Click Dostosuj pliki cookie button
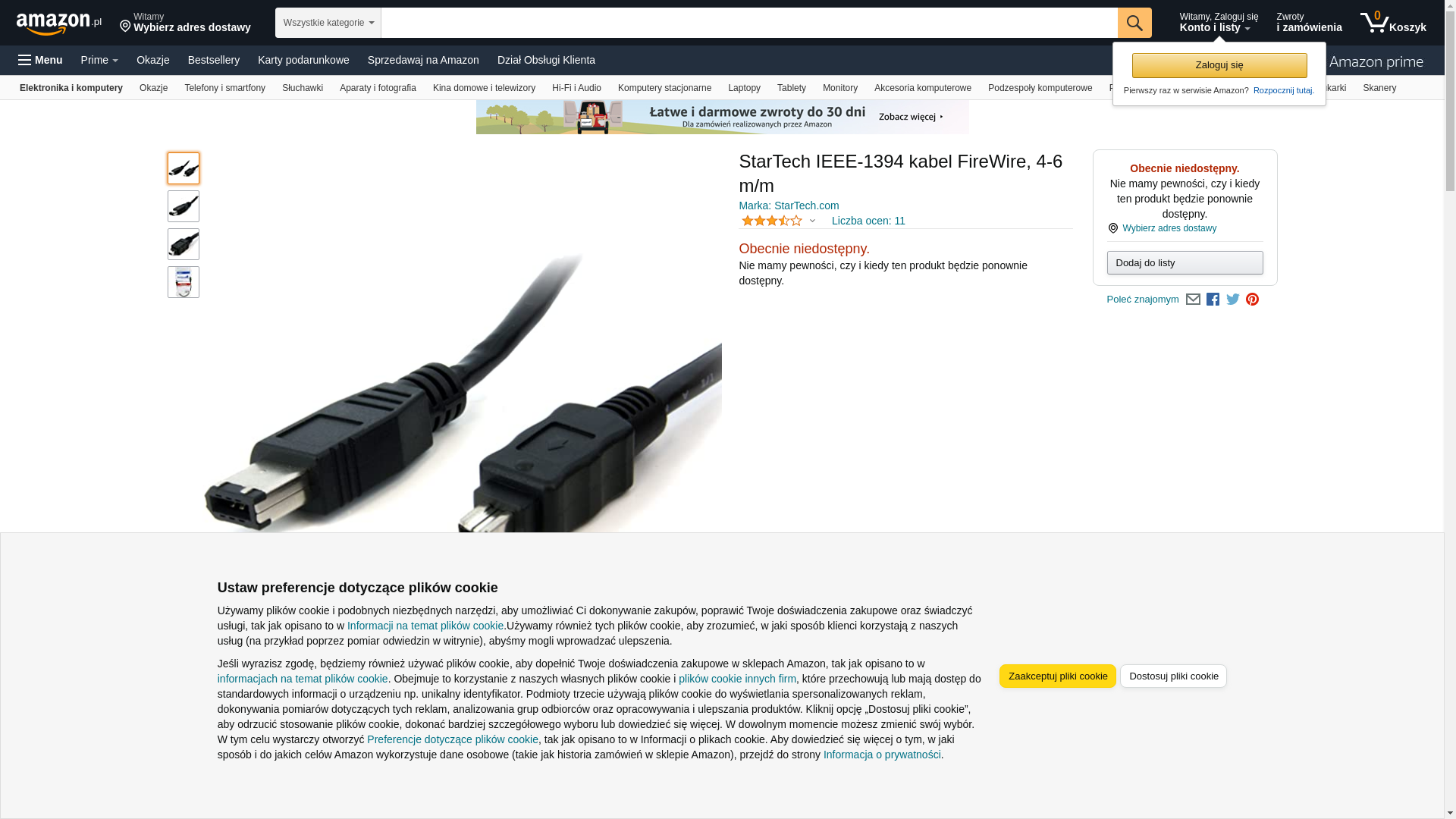This screenshot has width=1456, height=819. (x=1173, y=676)
